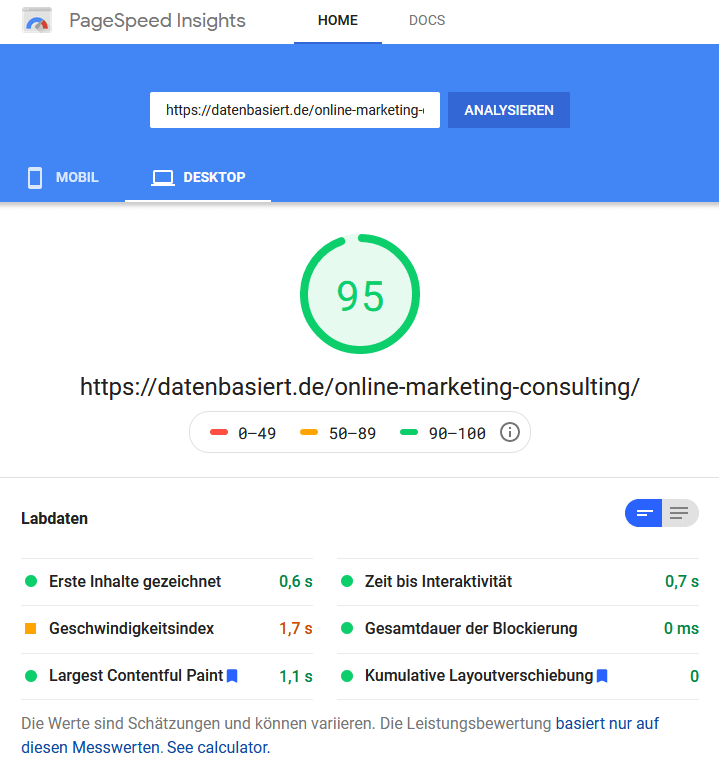This screenshot has width=719, height=779.
Task: Click the orange square next to Geschwindigkeitsindex
Action: [31, 628]
